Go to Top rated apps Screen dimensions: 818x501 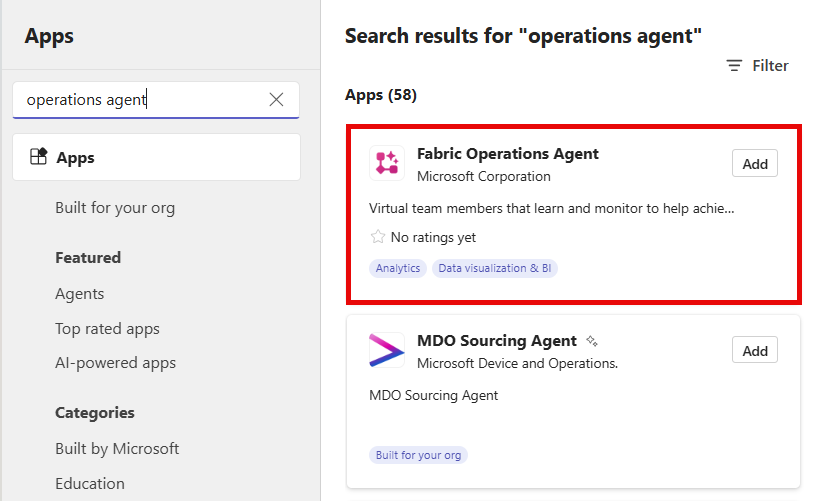pyautogui.click(x=107, y=329)
